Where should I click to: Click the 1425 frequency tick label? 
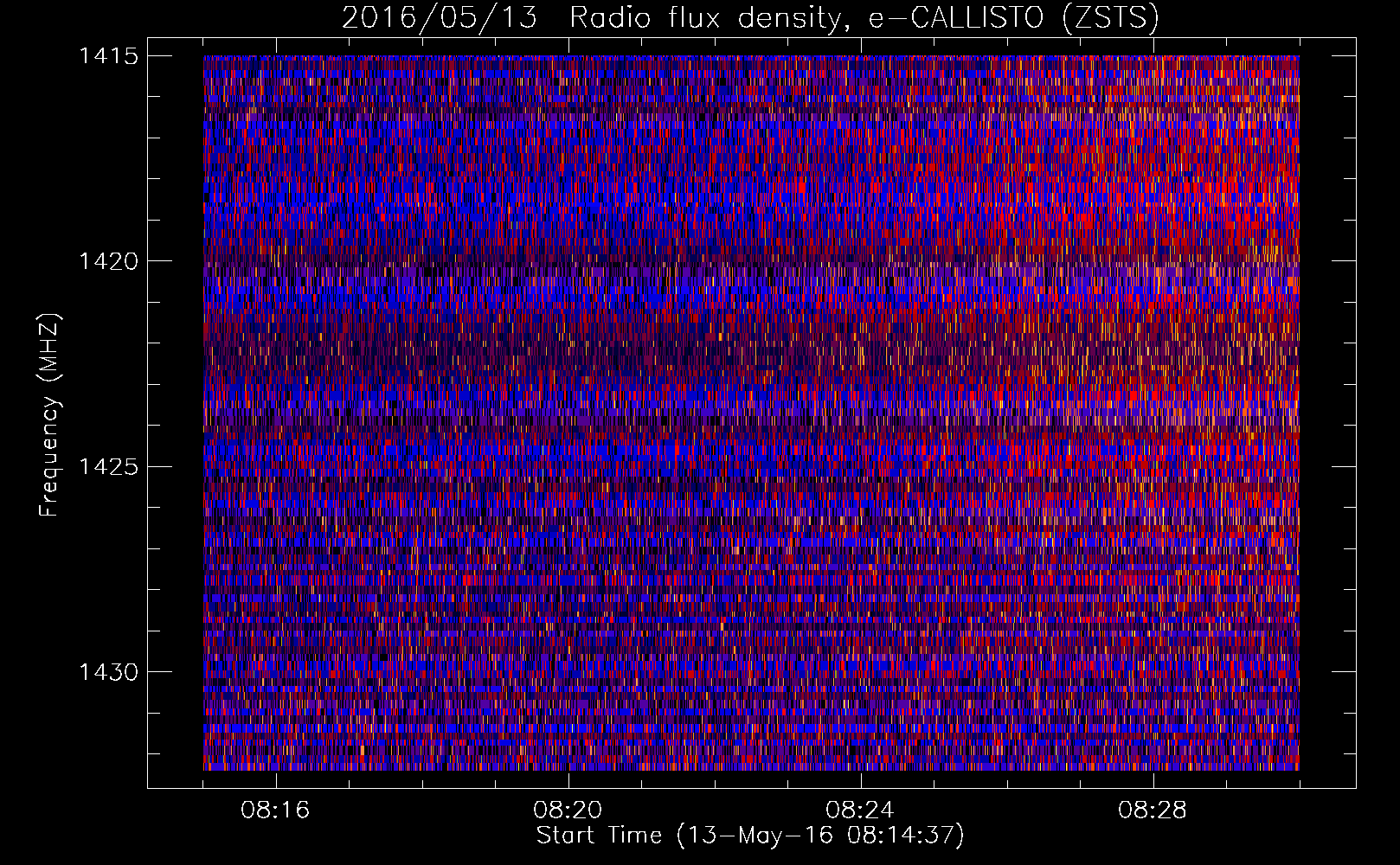(108, 467)
